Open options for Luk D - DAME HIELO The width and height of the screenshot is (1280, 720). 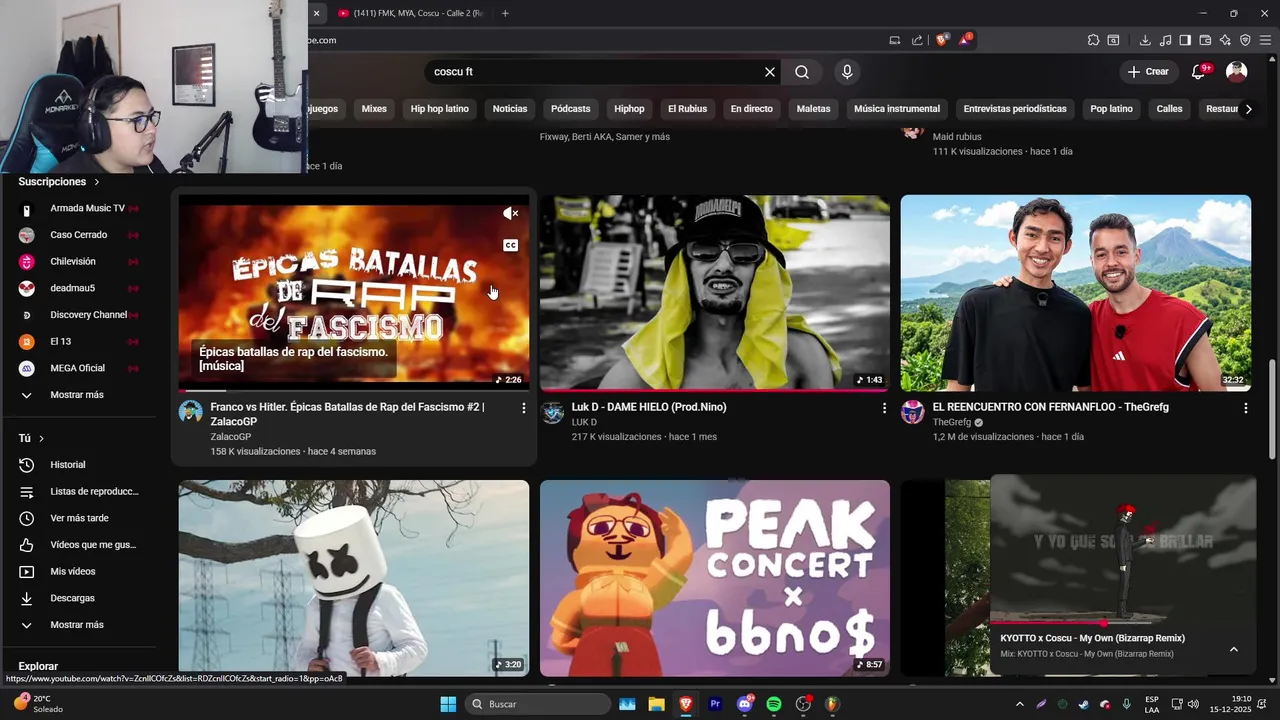pos(884,408)
